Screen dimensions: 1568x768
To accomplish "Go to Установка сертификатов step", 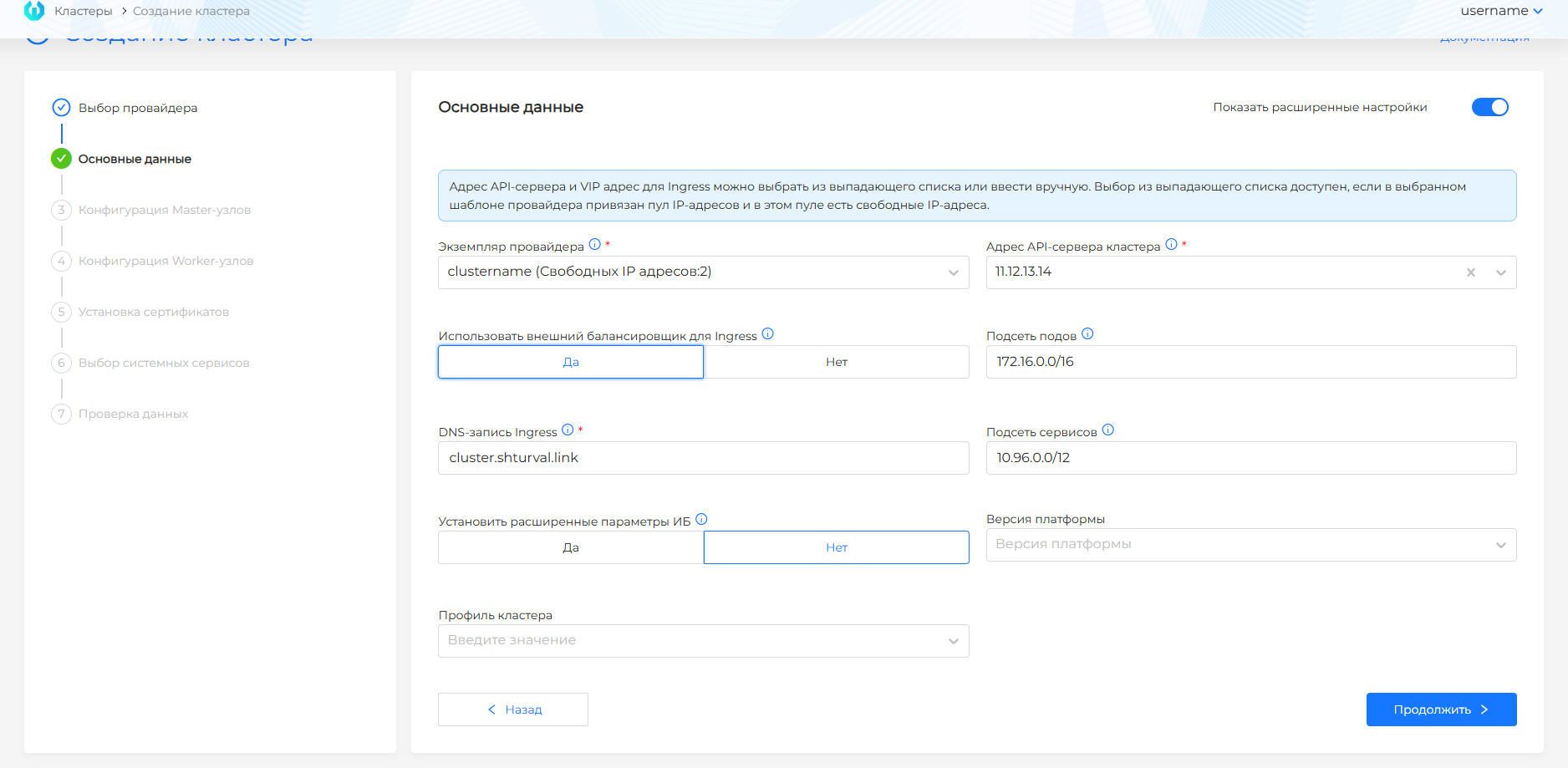I will pyautogui.click(x=154, y=312).
